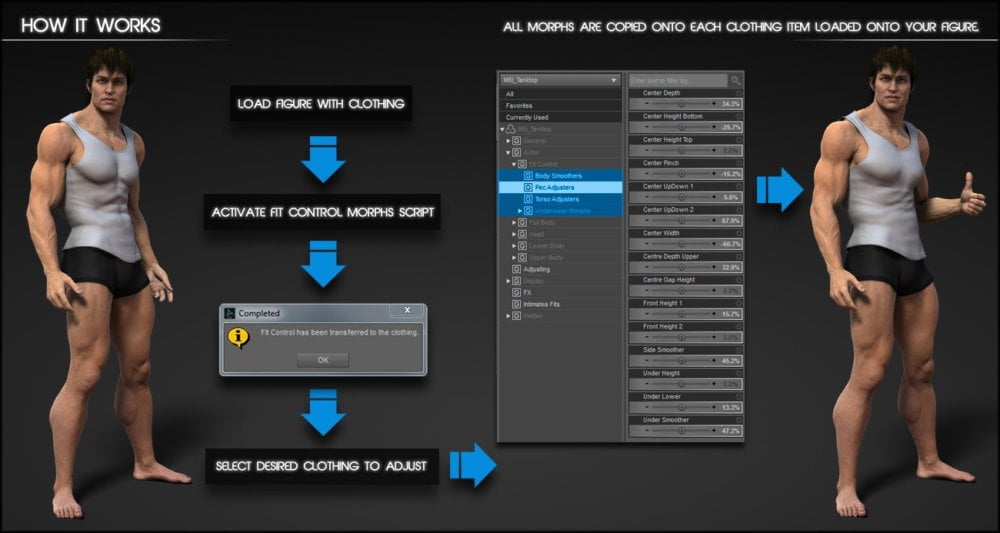Select the Intimates Fits tree entry
This screenshot has width=1000, height=533.
541,304
